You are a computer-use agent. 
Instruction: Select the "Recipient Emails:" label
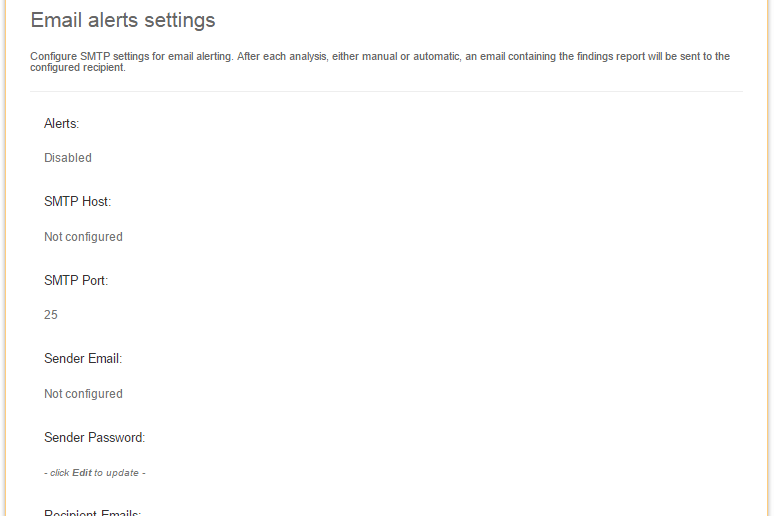click(x=93, y=512)
